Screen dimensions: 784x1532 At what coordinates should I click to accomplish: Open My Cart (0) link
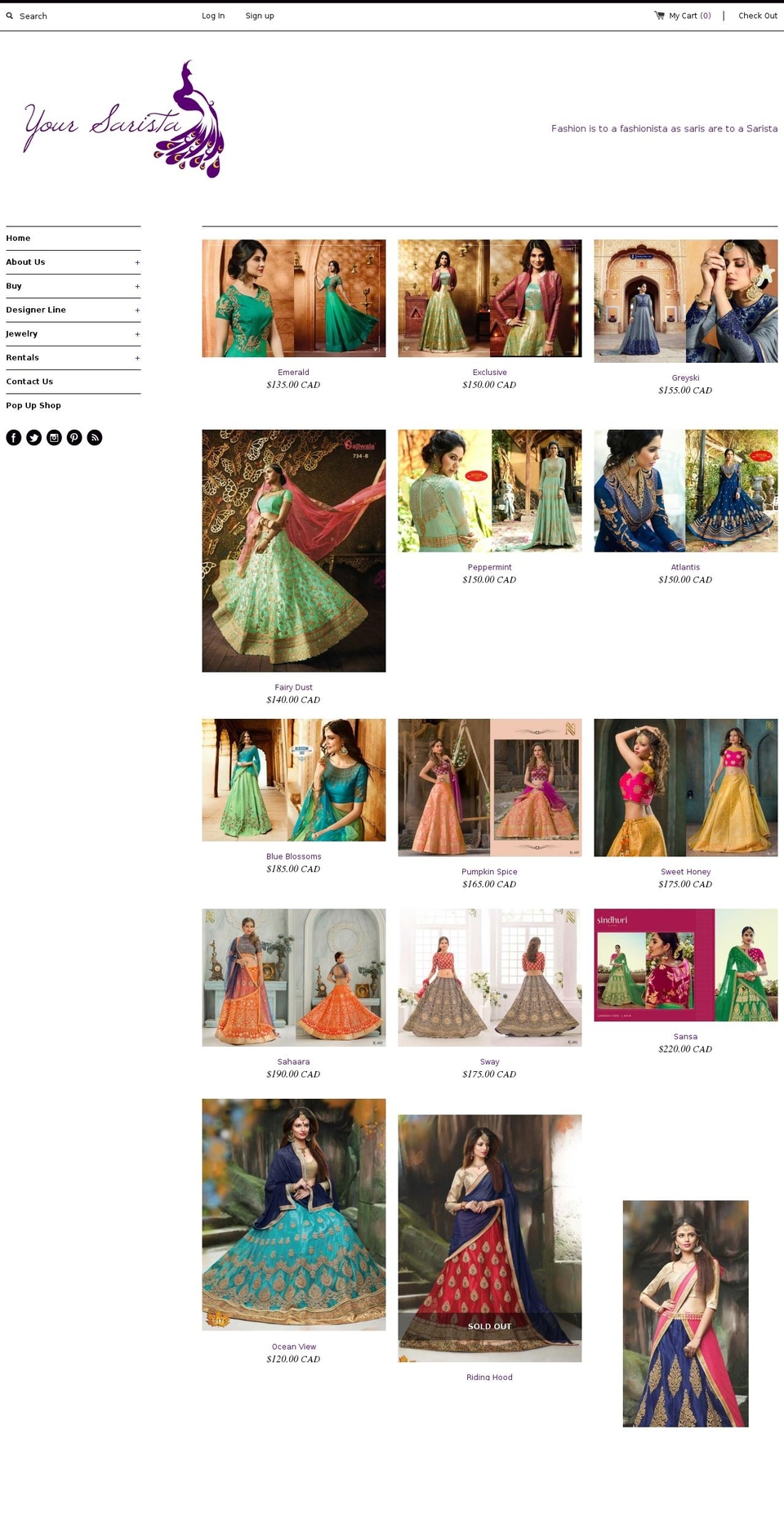pyautogui.click(x=690, y=16)
